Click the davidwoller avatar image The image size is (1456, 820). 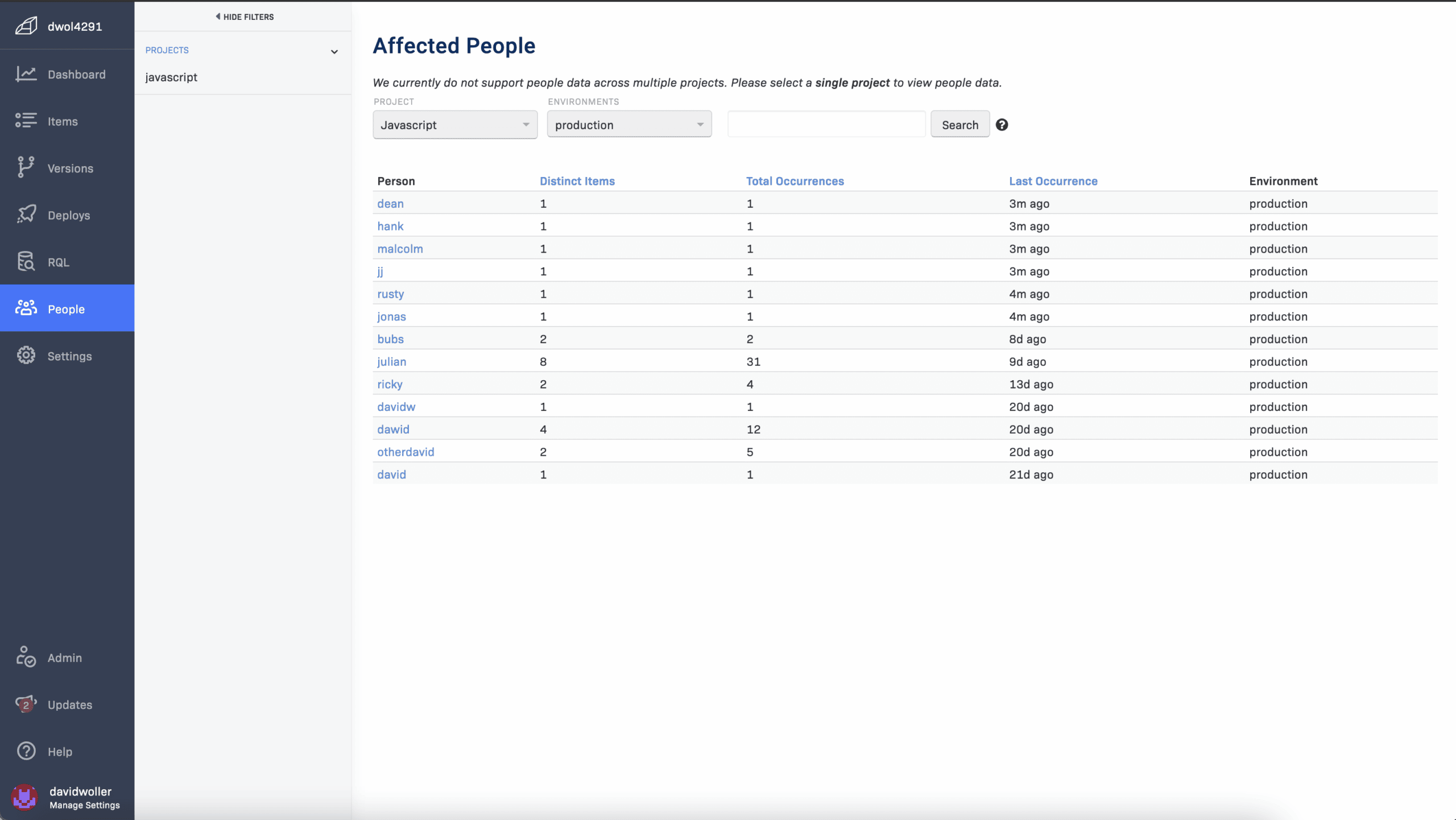pos(24,797)
